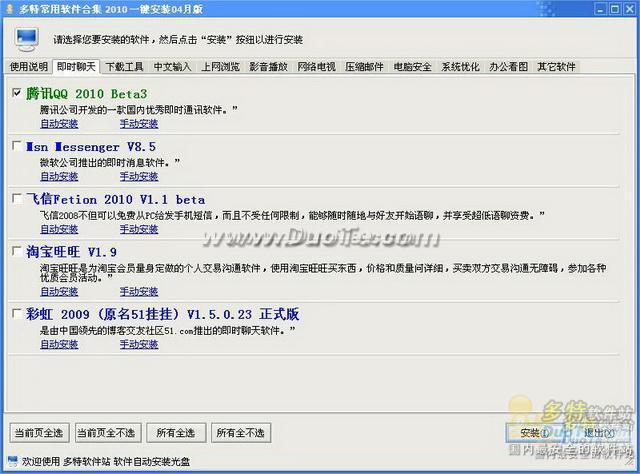Close the 多特常用软件合集 window
The height and width of the screenshot is (474, 640).
coord(629,9)
